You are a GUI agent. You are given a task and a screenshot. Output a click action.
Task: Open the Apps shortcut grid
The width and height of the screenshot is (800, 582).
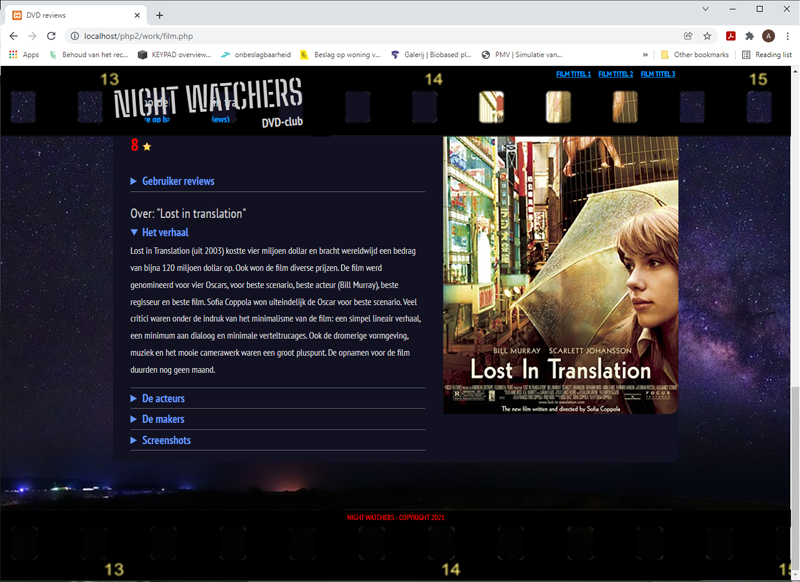(24, 55)
